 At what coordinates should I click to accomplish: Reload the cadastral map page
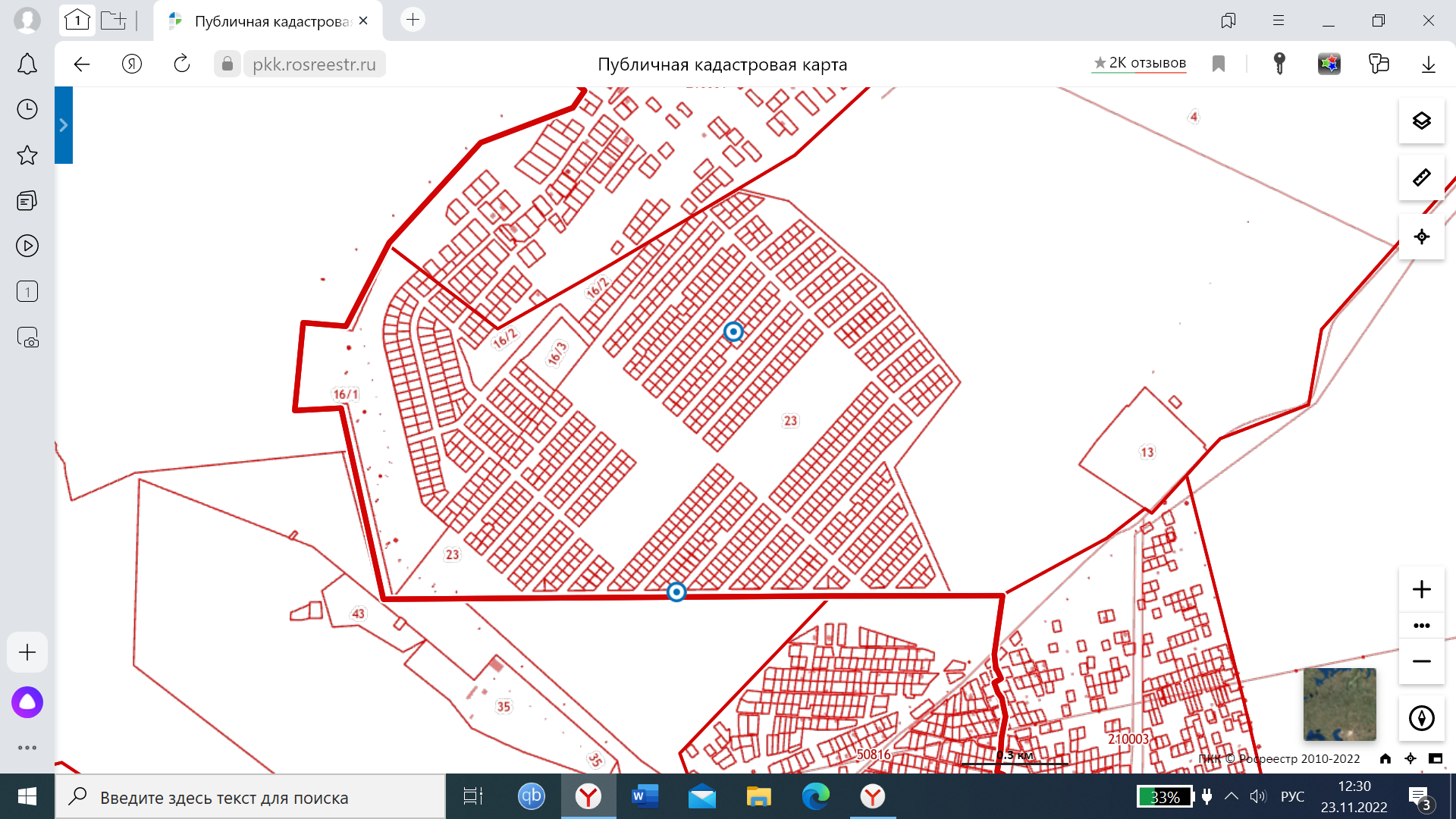pyautogui.click(x=182, y=64)
